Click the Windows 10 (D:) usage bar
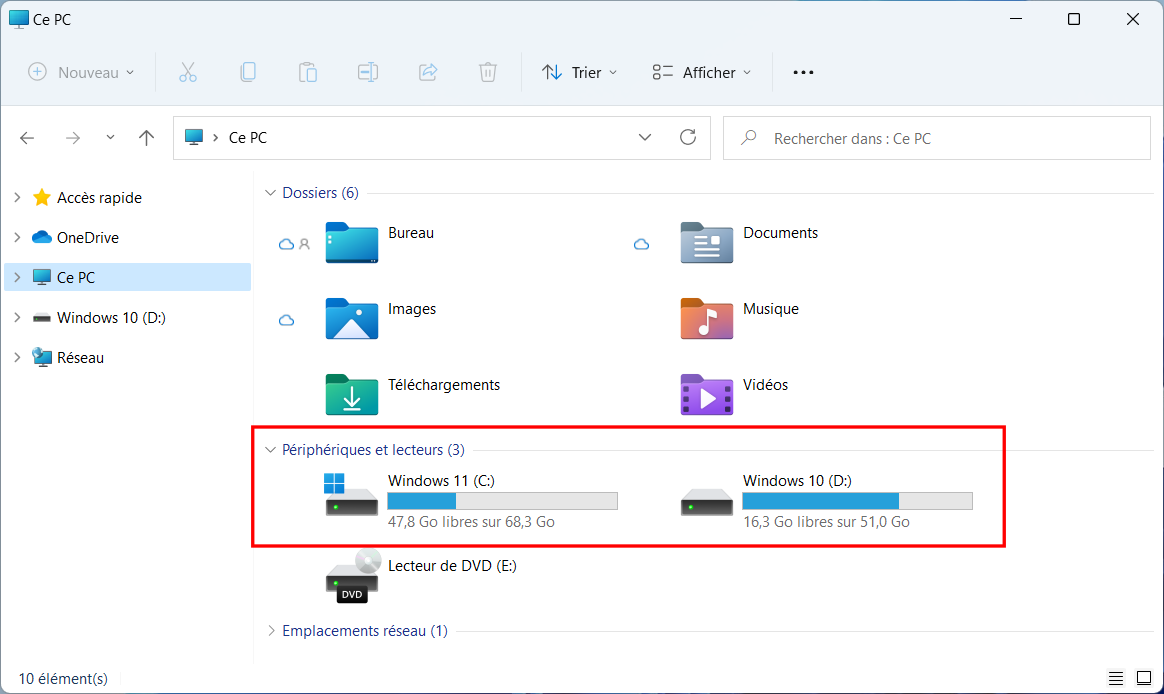Image resolution: width=1164 pixels, height=694 pixels. click(857, 501)
